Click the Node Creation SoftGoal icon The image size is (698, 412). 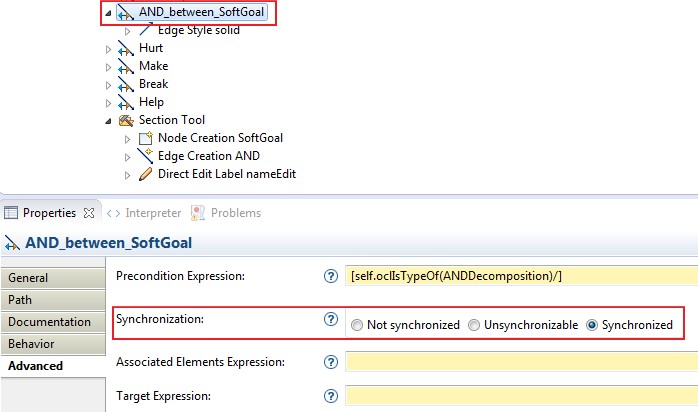pos(145,138)
